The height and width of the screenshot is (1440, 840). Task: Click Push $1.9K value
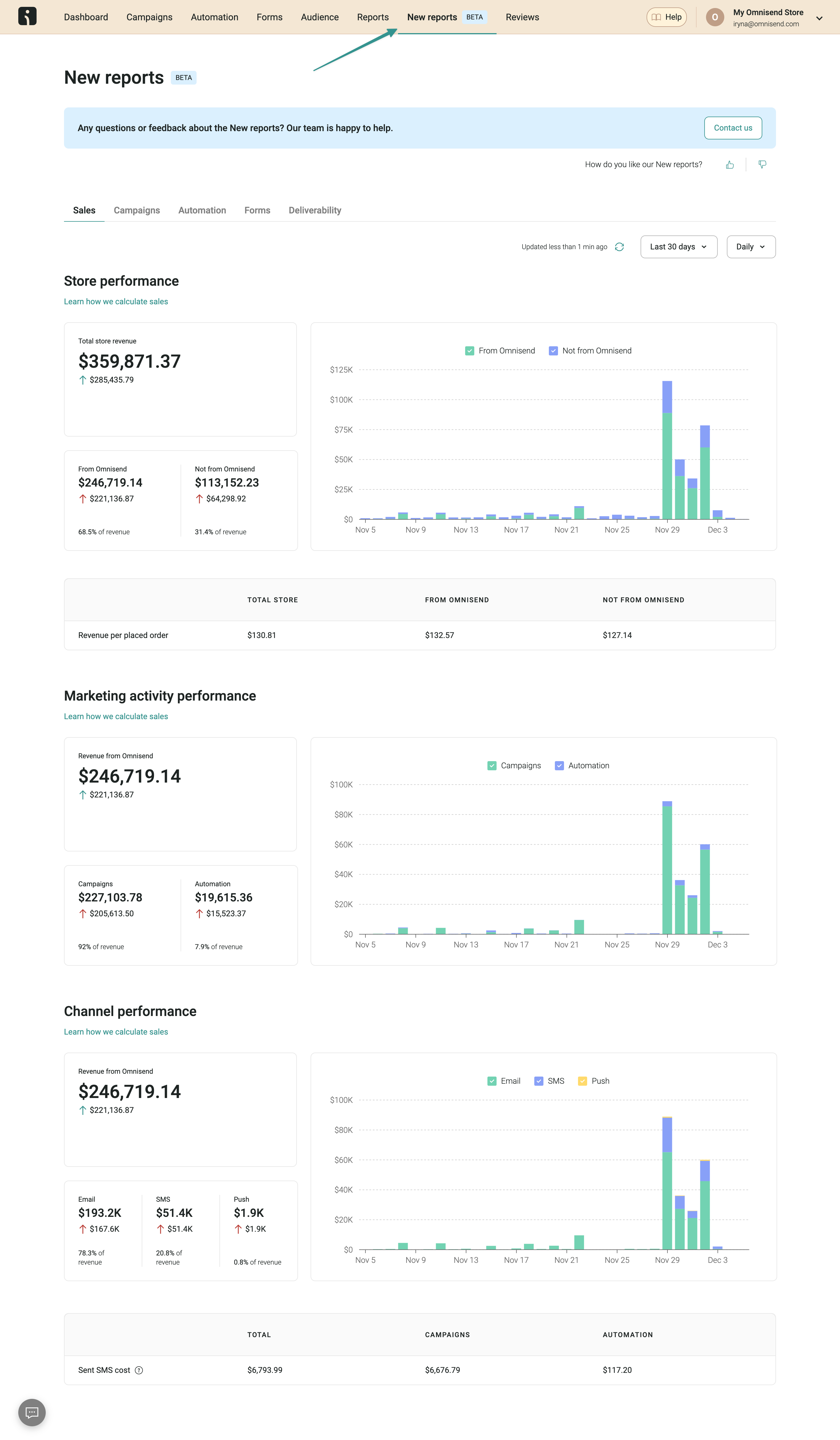[x=249, y=1213]
